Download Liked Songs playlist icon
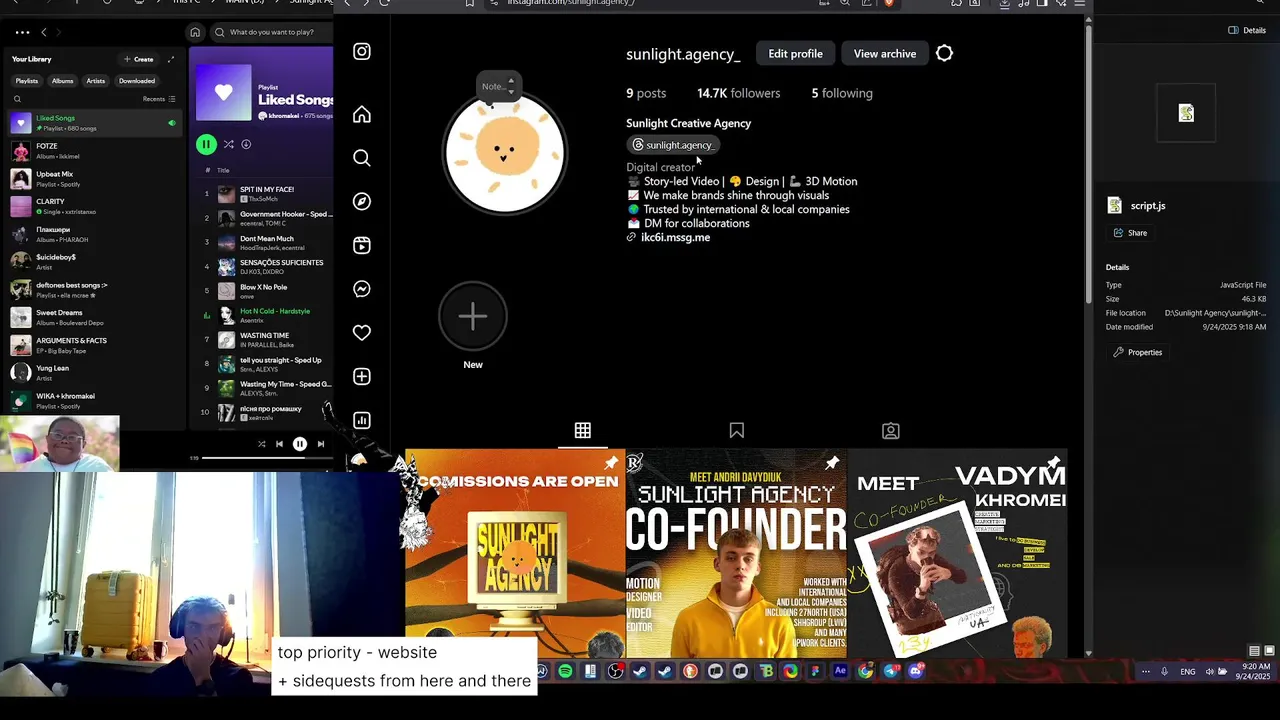This screenshot has height=720, width=1280. point(246,145)
